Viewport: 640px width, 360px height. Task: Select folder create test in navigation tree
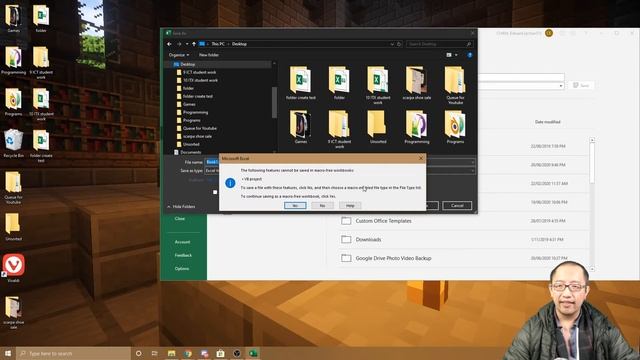(198, 96)
